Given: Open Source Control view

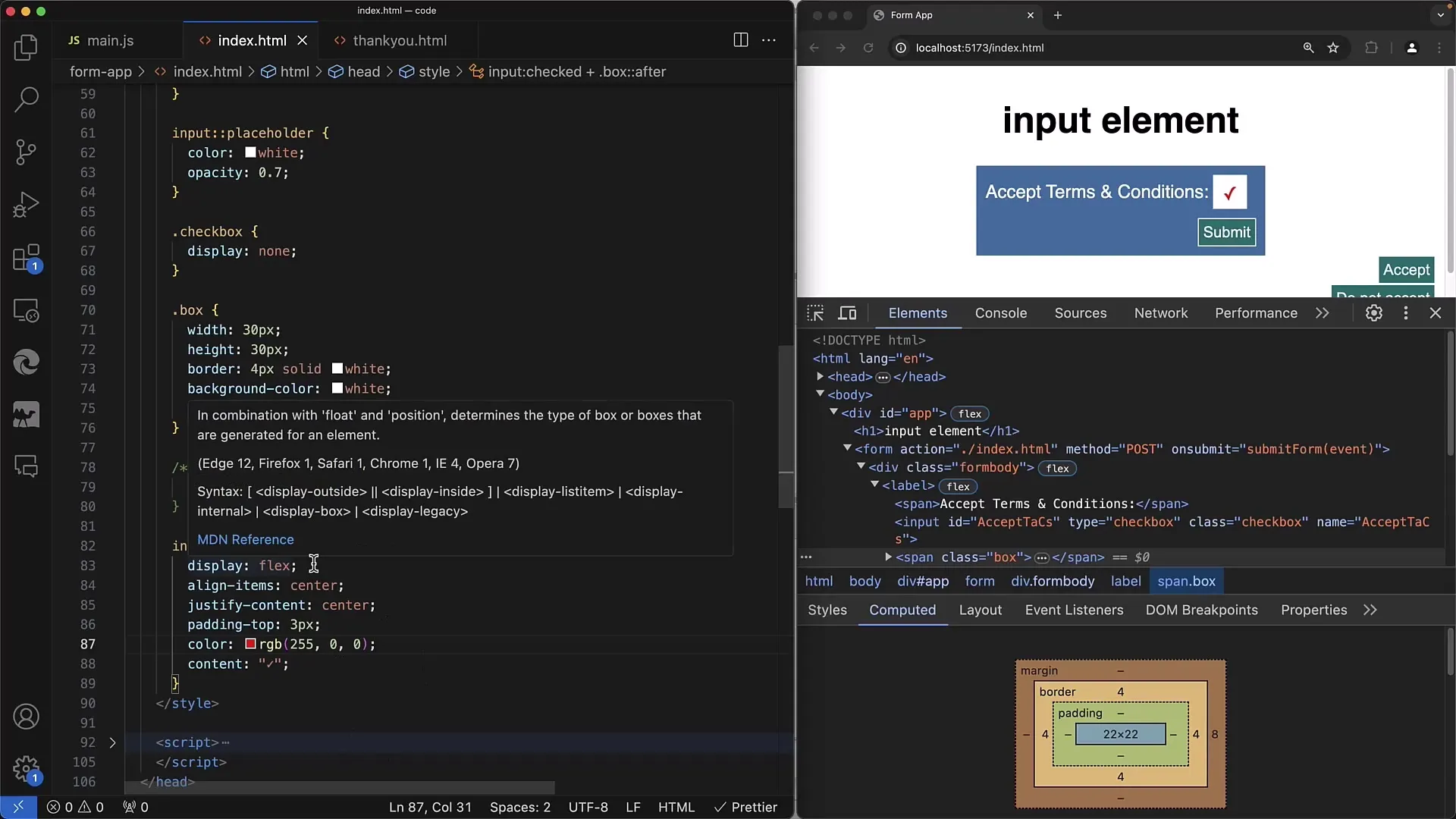Looking at the screenshot, I should tap(26, 152).
